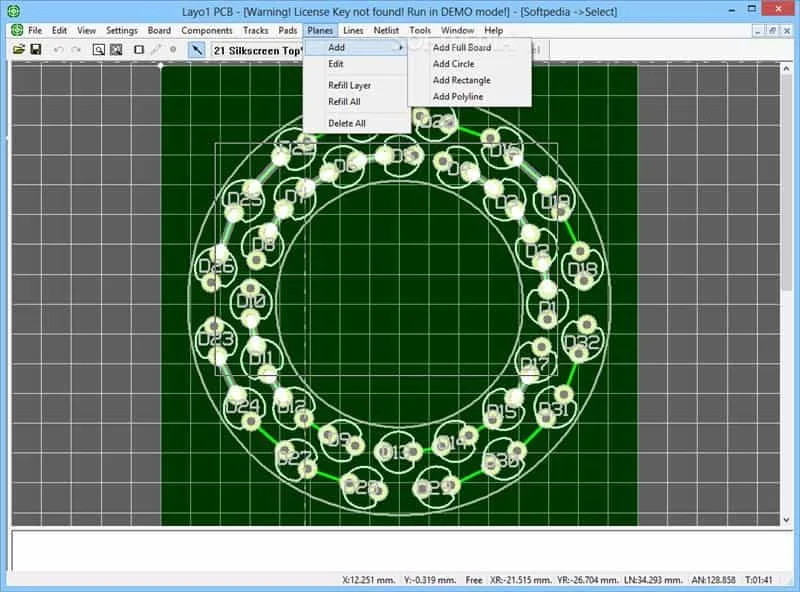Undo the last action
Viewport: 800px width, 592px height.
(59, 50)
